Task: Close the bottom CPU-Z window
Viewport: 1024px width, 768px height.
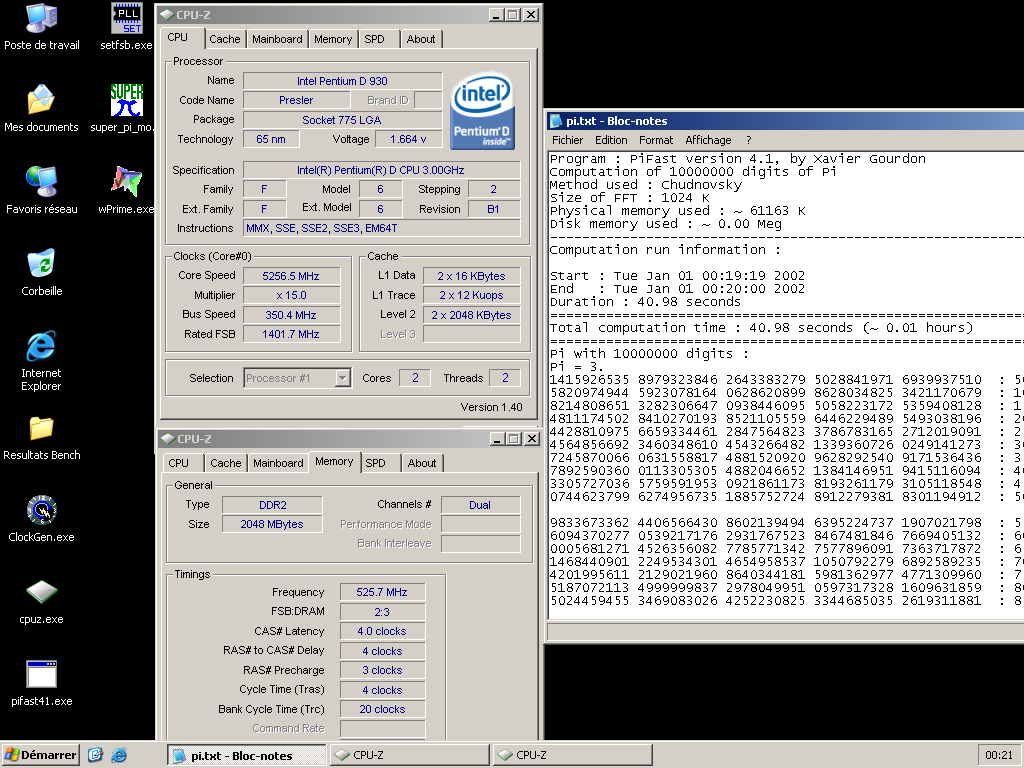Action: [532, 439]
